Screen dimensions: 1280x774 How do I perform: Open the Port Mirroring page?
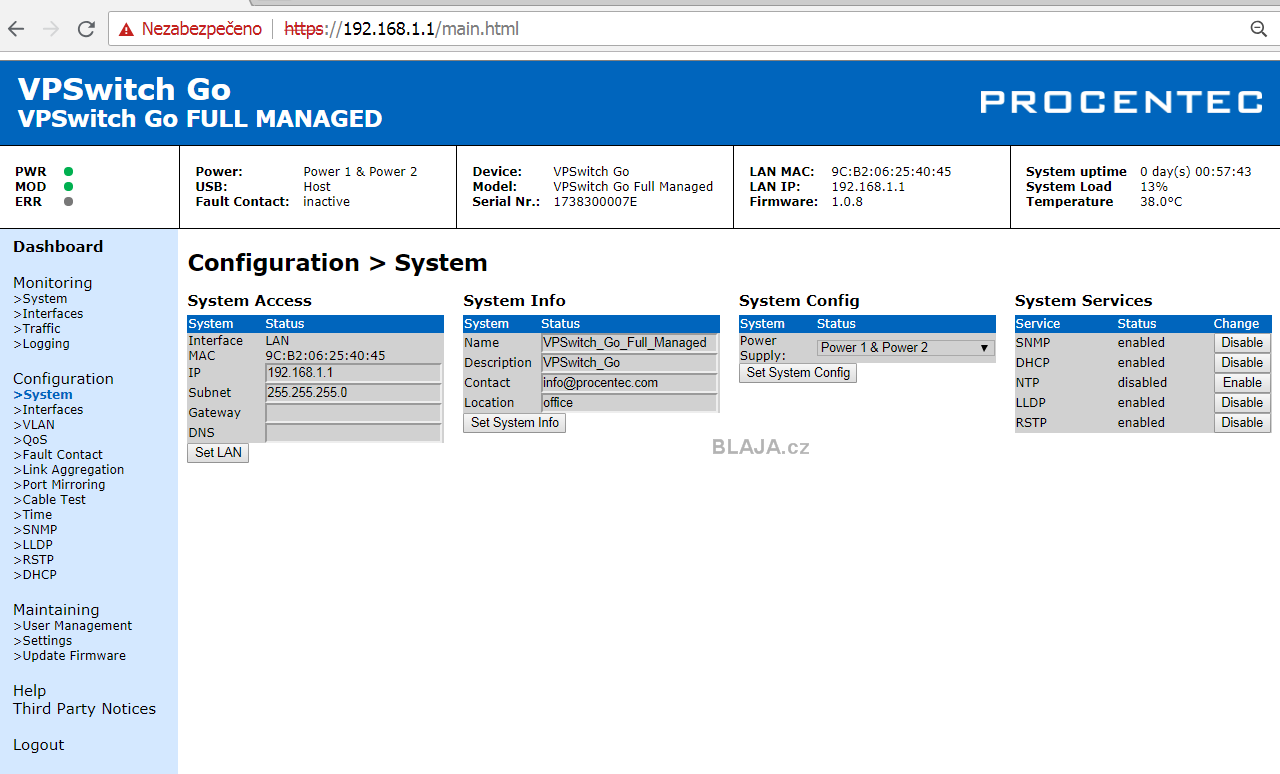[x=59, y=485]
